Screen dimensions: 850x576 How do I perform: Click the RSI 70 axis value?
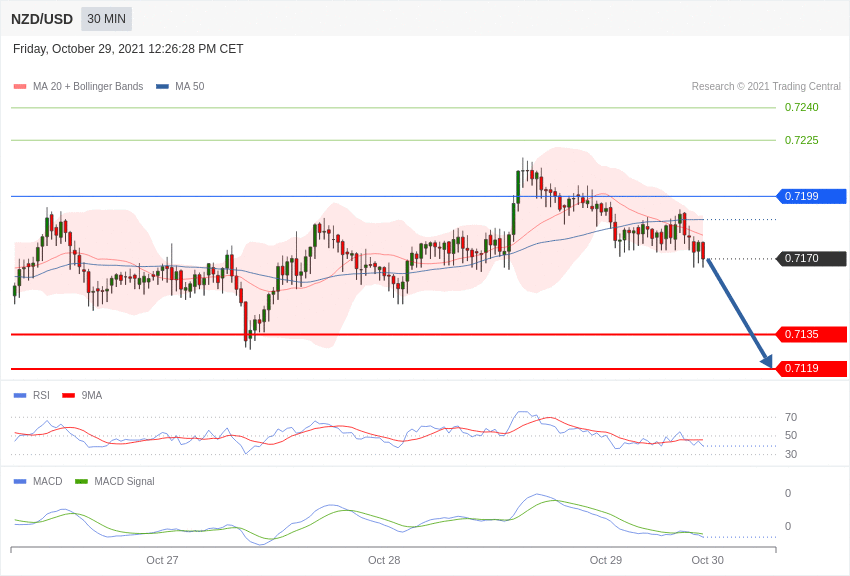791,417
